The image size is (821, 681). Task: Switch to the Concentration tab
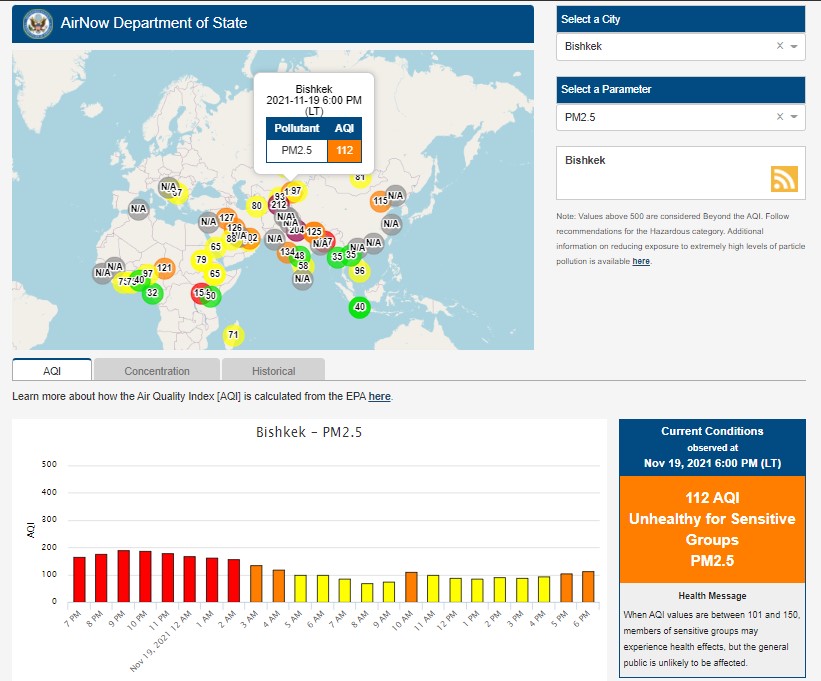(157, 370)
